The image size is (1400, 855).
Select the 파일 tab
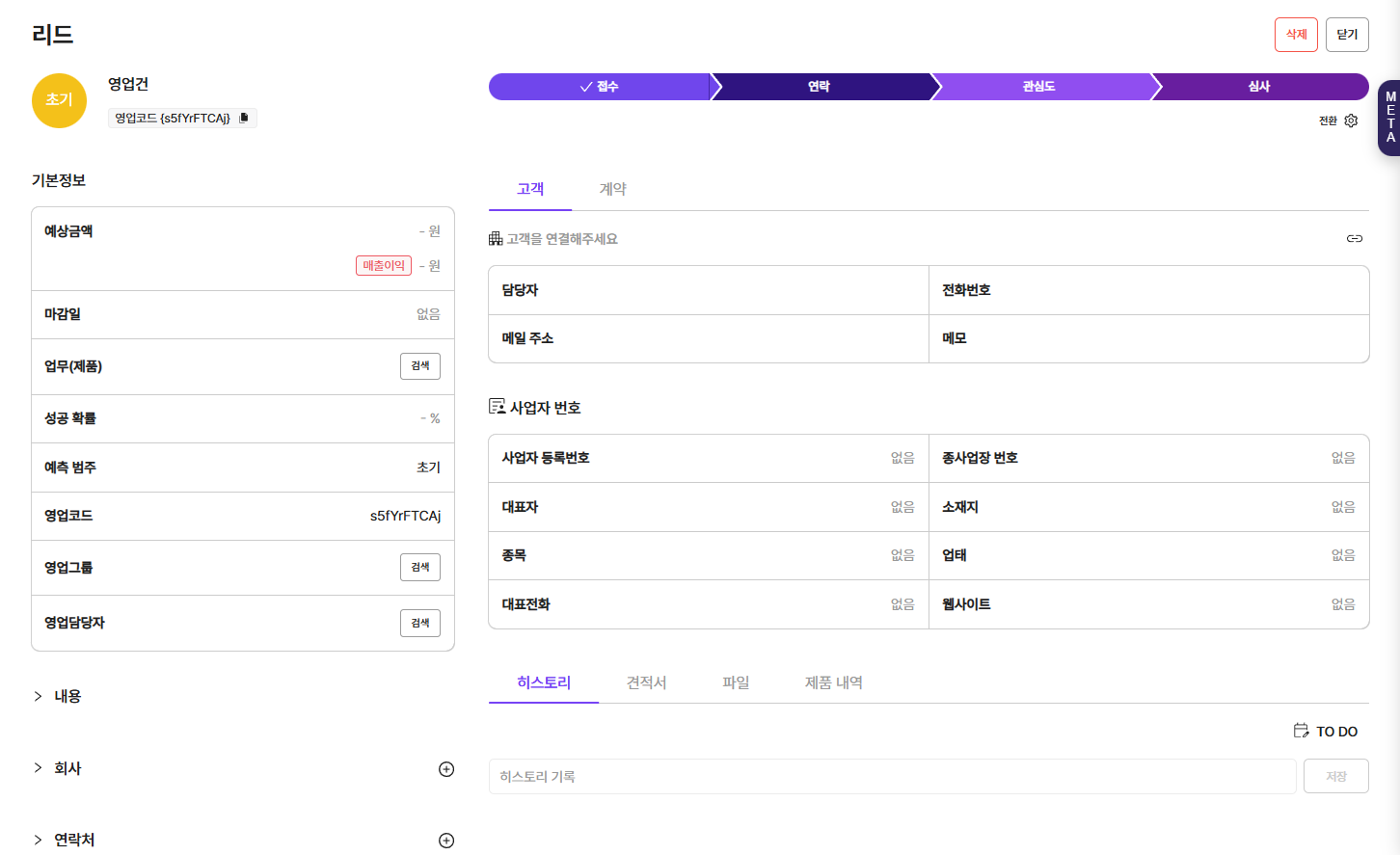point(736,682)
